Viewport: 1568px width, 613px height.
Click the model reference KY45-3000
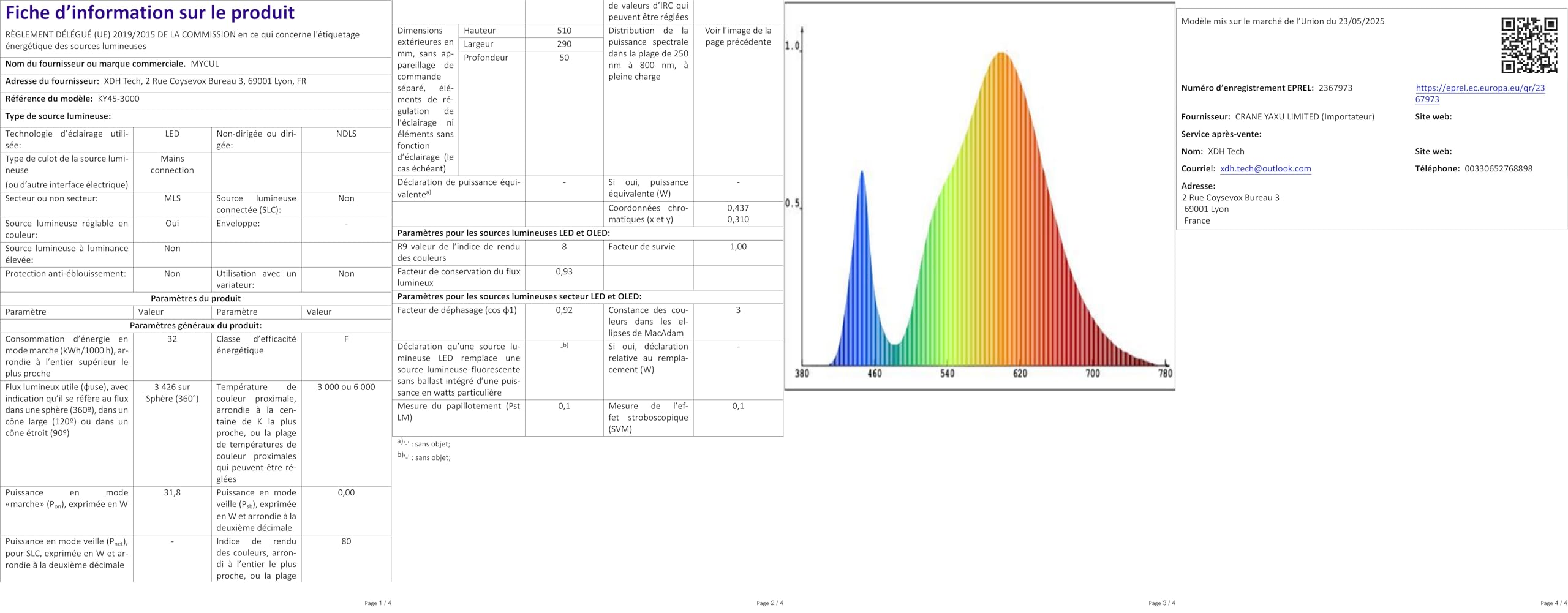118,99
